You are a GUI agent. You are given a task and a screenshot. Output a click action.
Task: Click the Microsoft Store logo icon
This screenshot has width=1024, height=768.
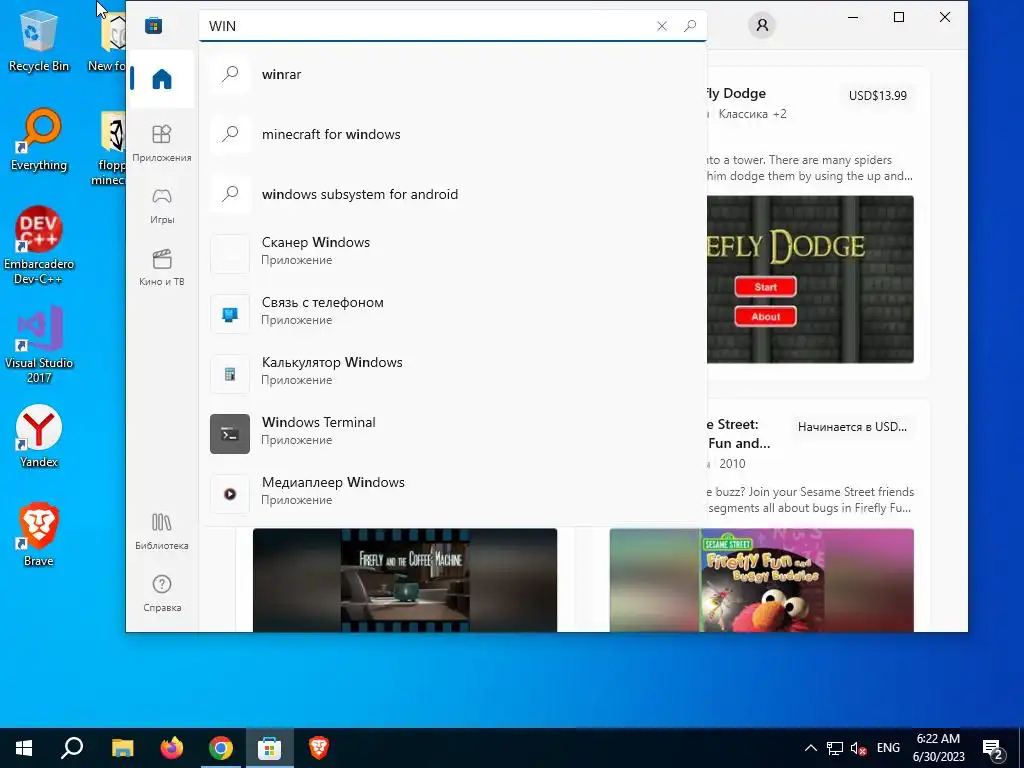[x=153, y=26]
